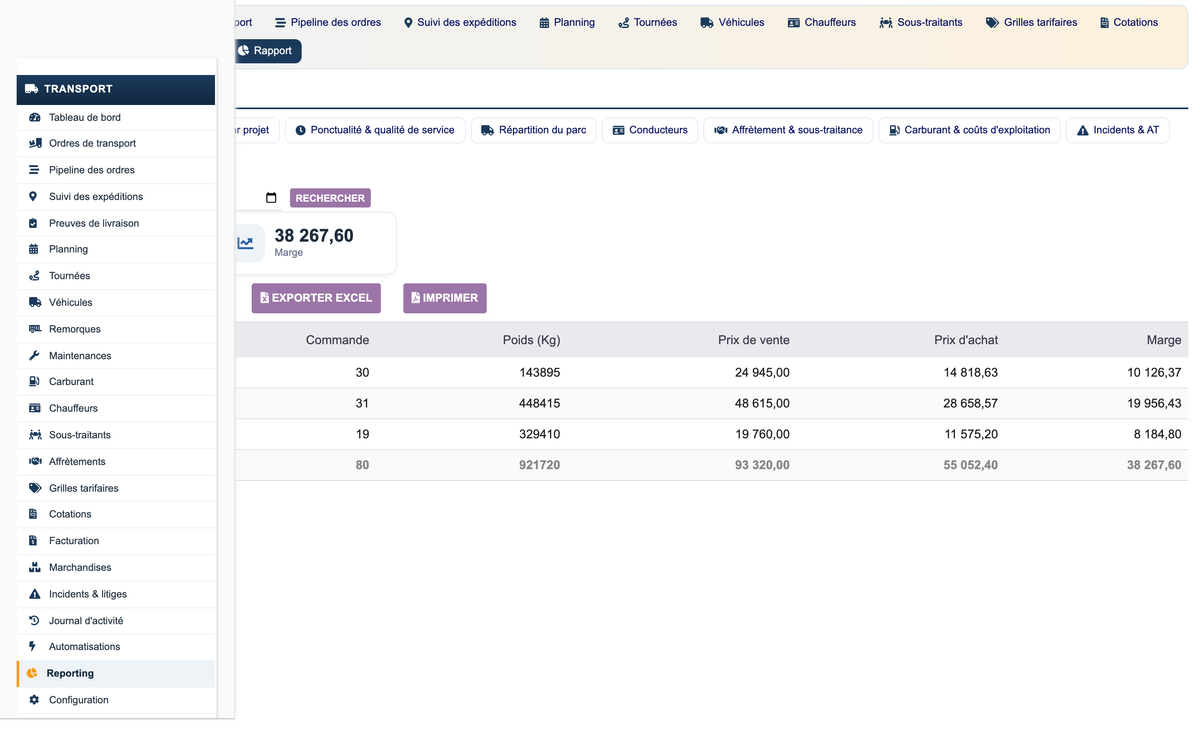1200x750 pixels.
Task: Click the calendar icon next to RECHERCHER
Action: (271, 198)
